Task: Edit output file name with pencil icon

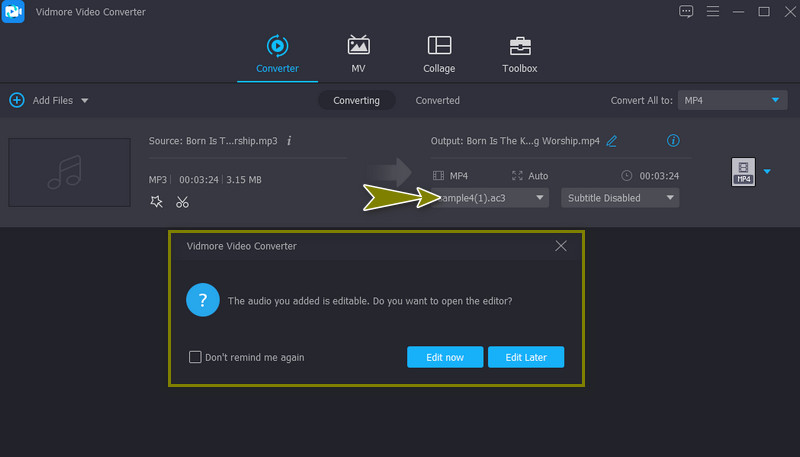Action: coord(612,141)
